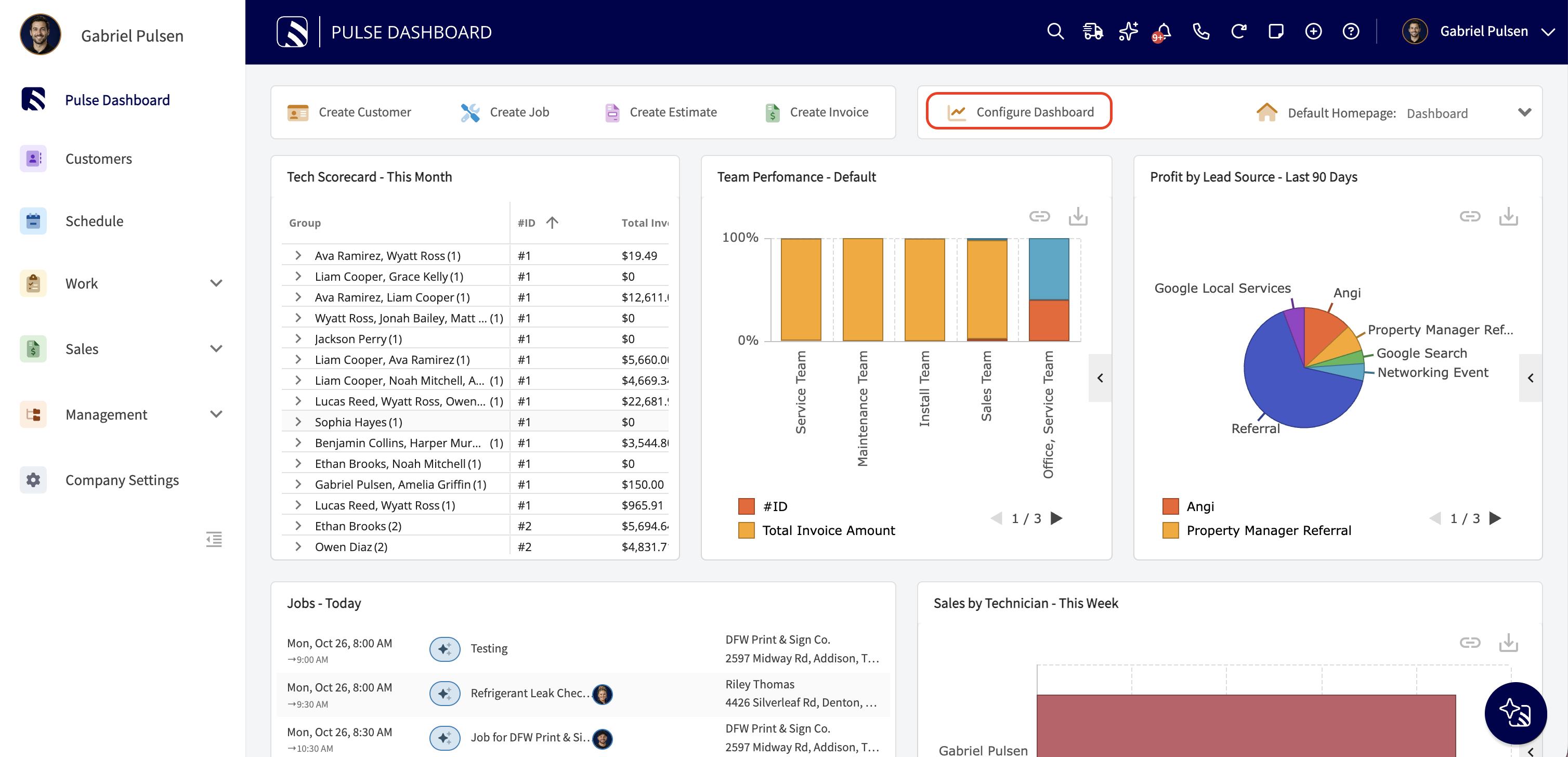Expand the Sales menu chevron
1568x757 pixels.
(216, 349)
